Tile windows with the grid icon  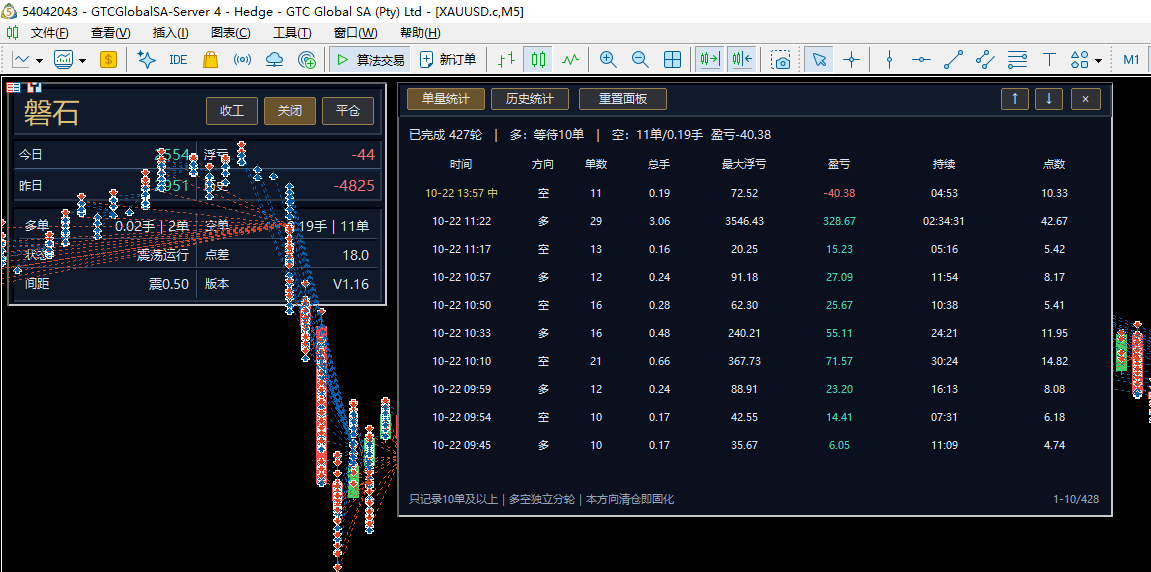[x=672, y=59]
